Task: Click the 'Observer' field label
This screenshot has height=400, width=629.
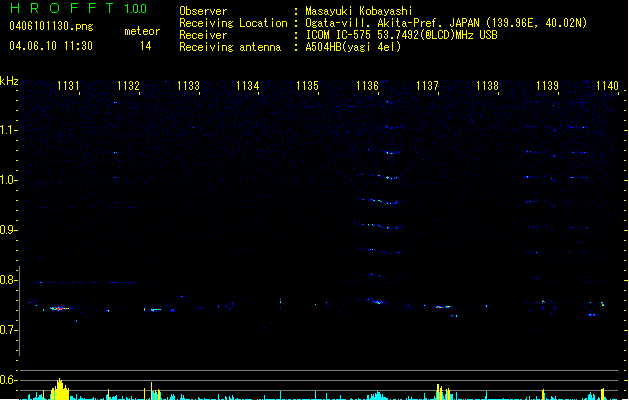Action: tap(203, 11)
